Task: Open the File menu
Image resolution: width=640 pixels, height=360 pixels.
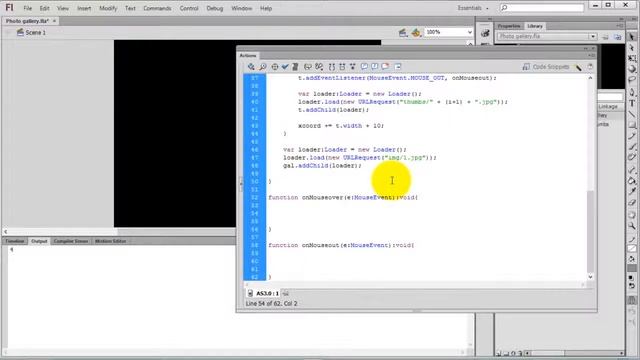Action: point(28,8)
